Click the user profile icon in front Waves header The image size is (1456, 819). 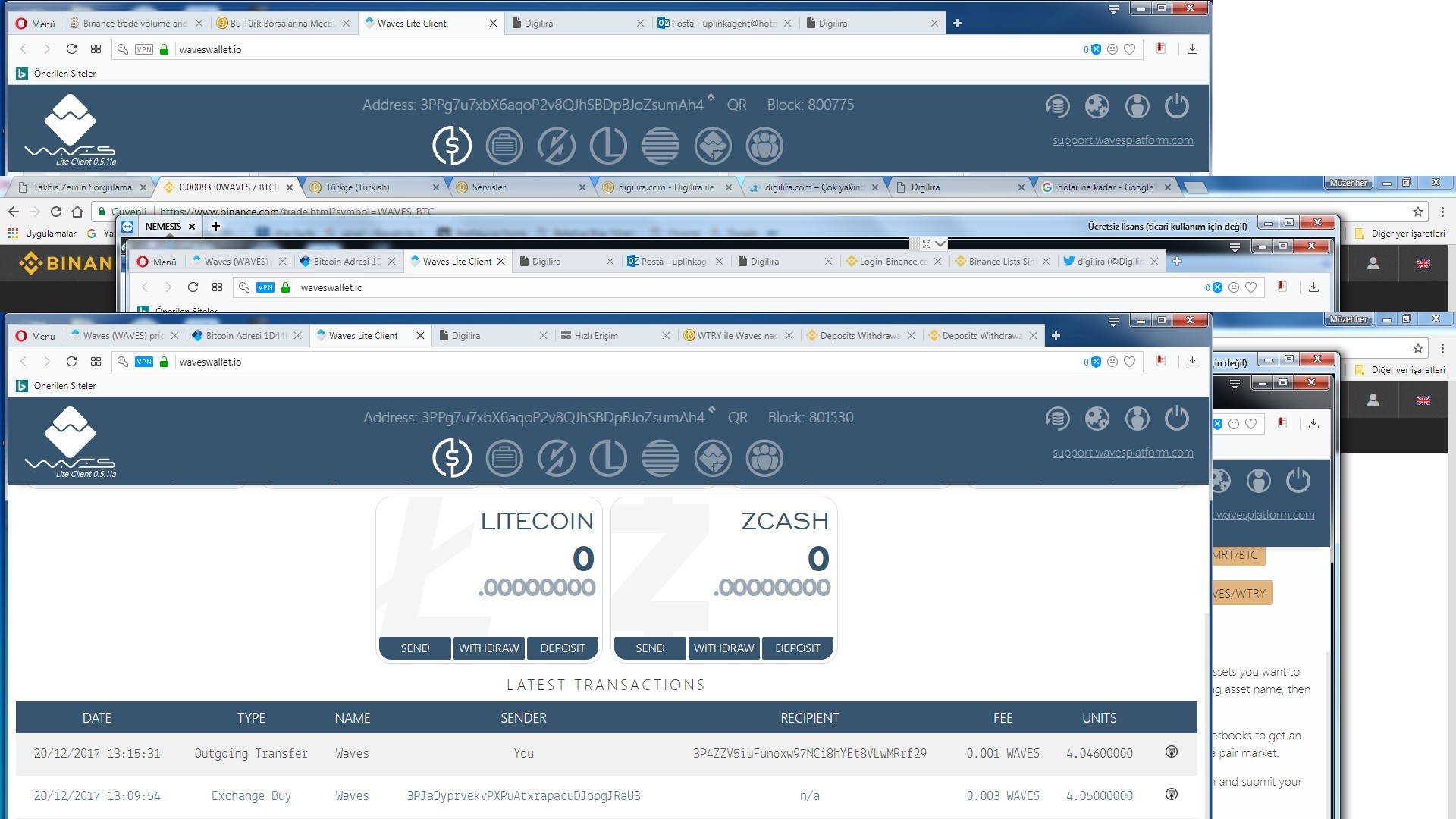1137,419
